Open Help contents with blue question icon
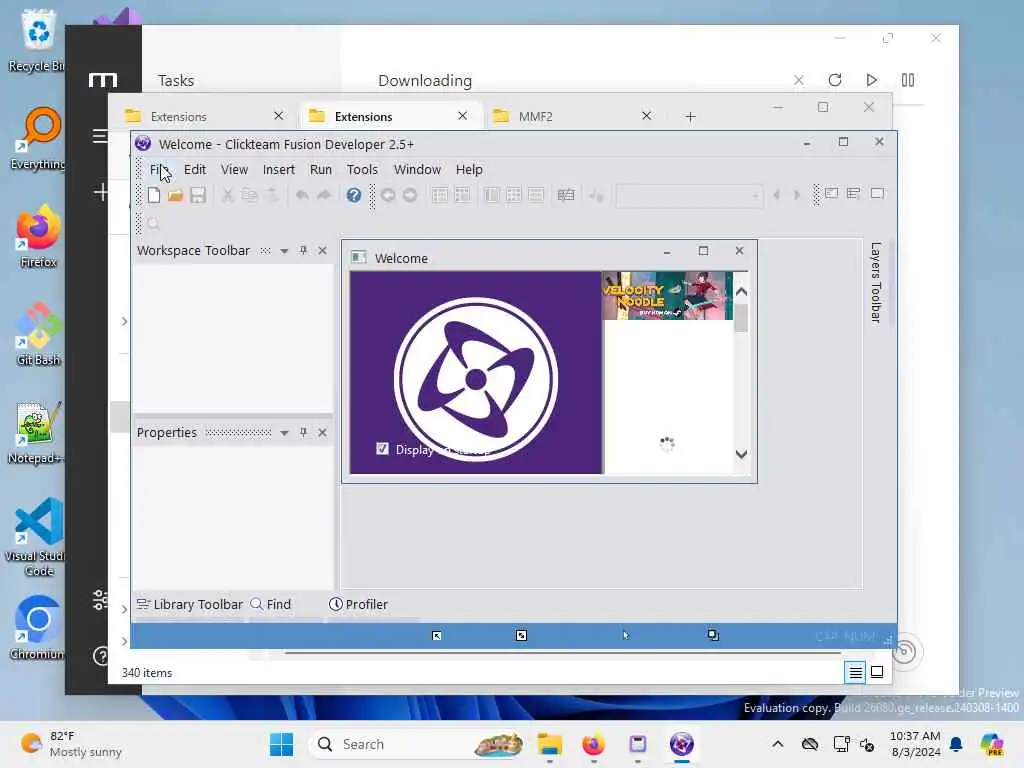This screenshot has width=1024, height=768. coord(354,195)
